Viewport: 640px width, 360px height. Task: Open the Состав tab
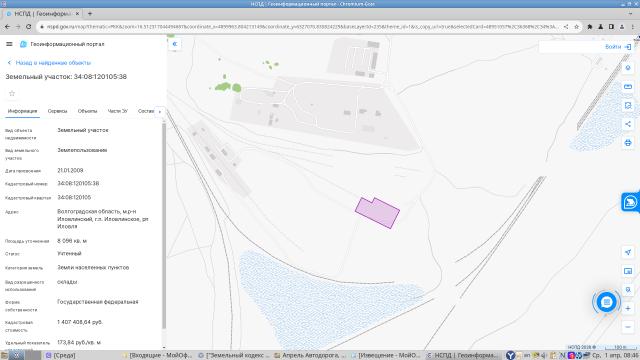pos(146,111)
